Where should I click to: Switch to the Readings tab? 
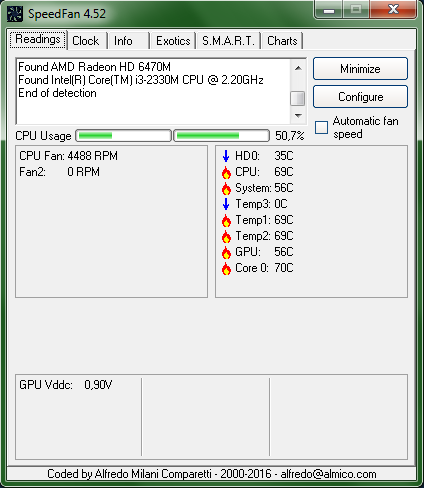(x=38, y=40)
